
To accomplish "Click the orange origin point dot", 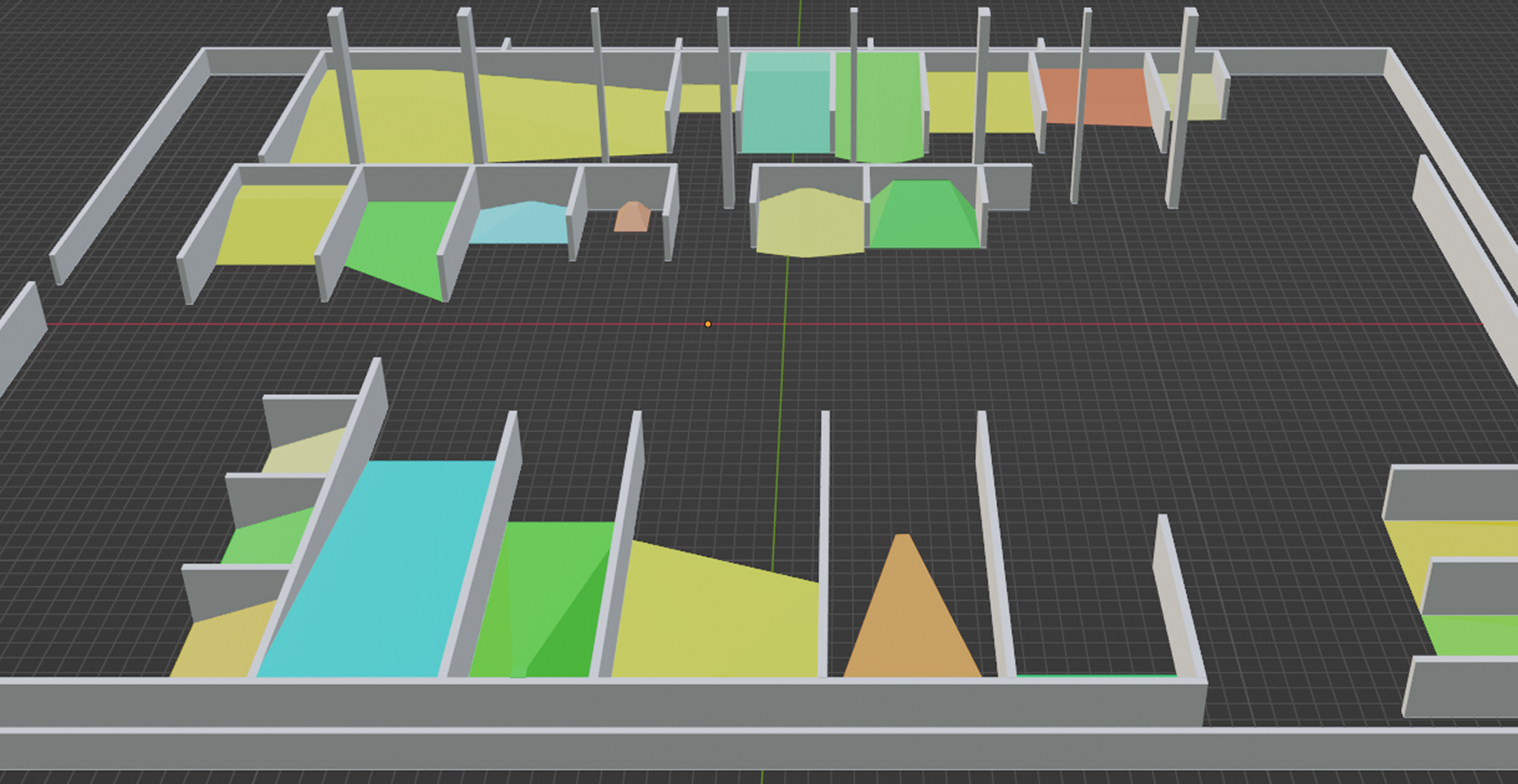I will (x=708, y=324).
